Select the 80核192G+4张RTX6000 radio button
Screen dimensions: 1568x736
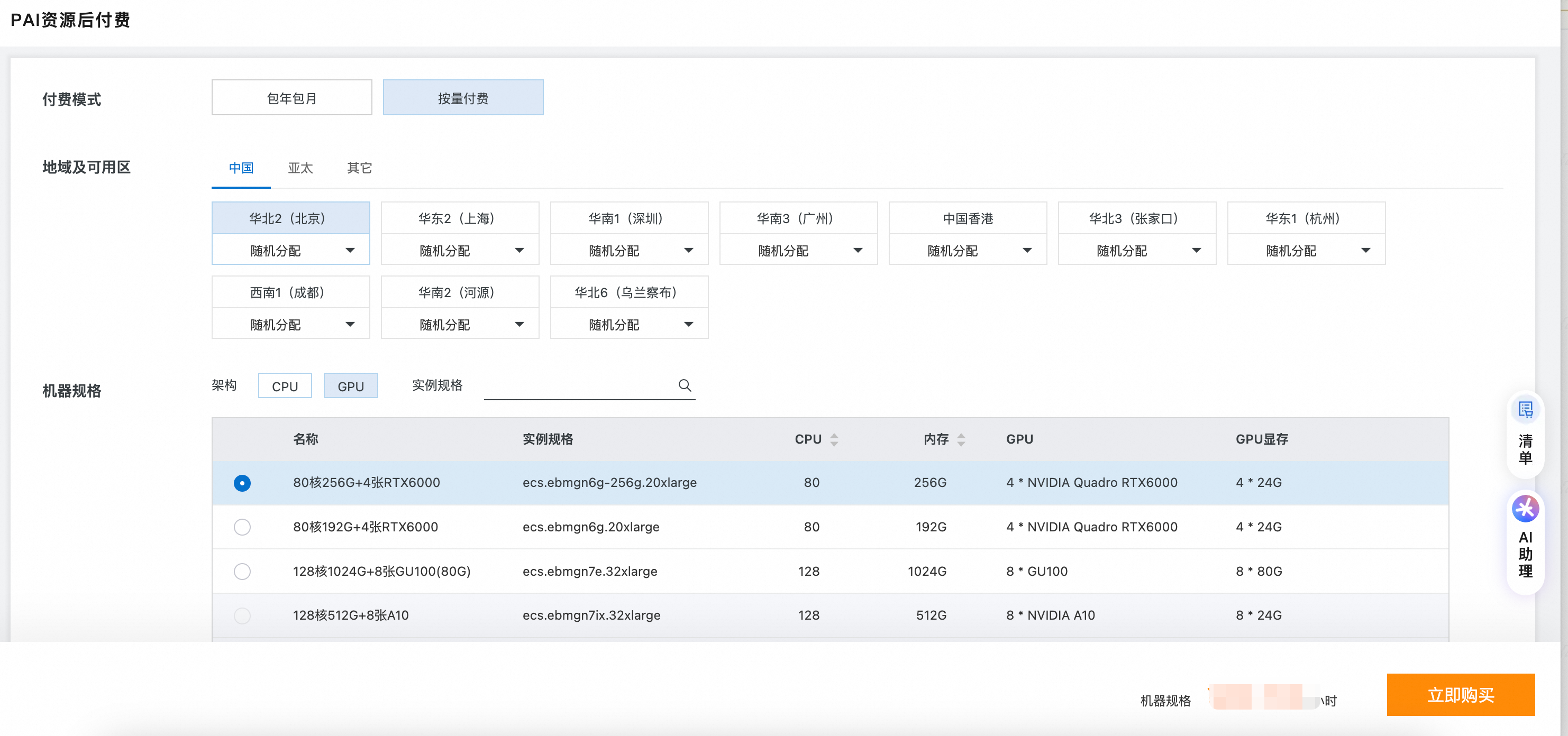tap(242, 527)
